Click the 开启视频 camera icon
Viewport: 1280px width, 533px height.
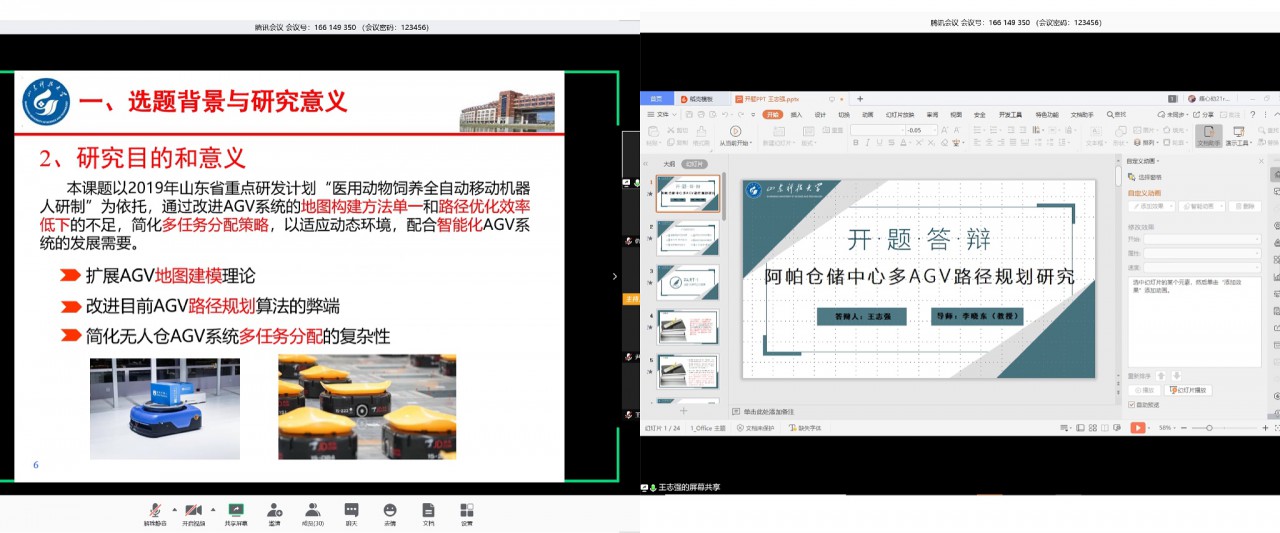coord(193,510)
